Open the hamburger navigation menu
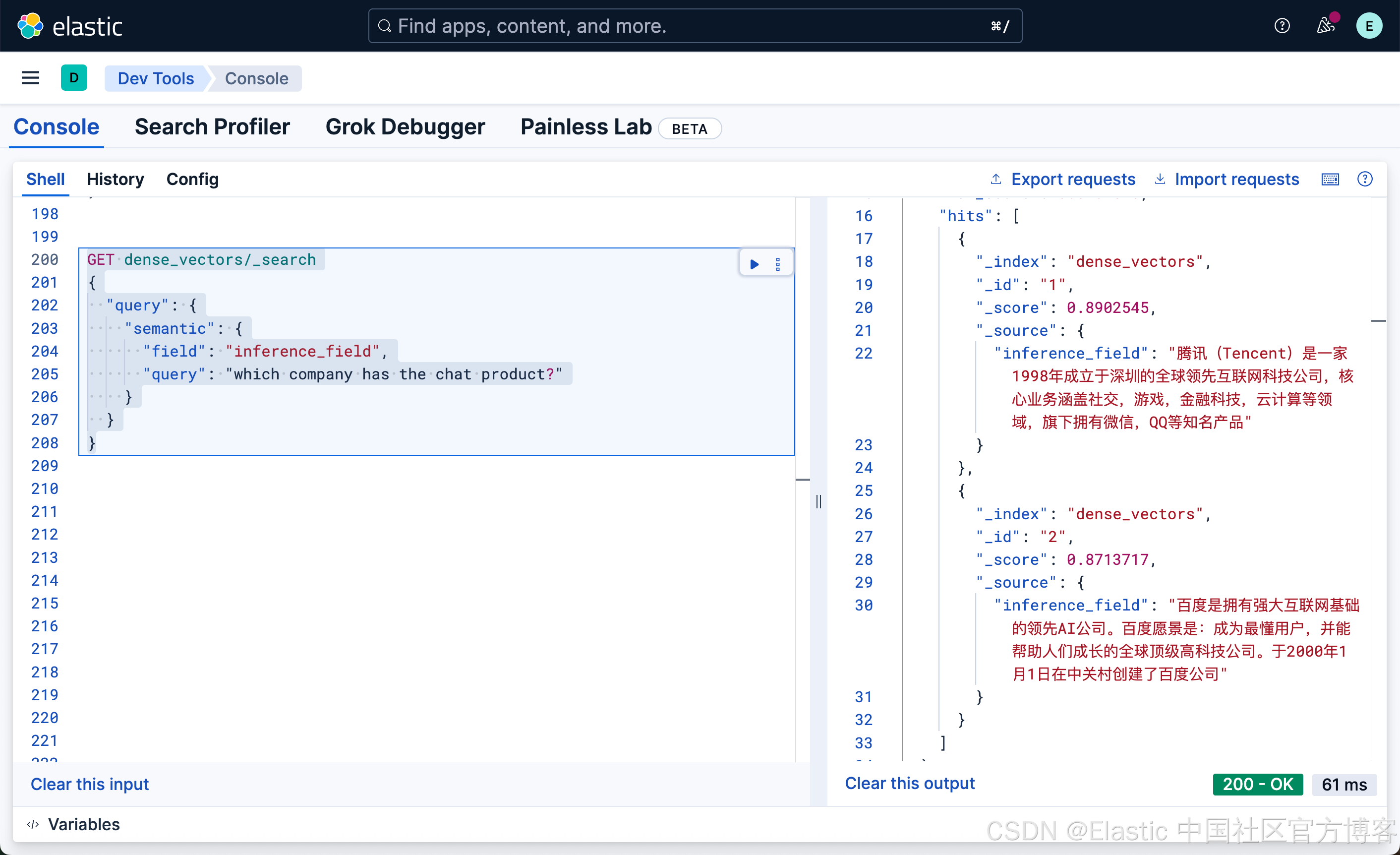This screenshot has height=855, width=1400. coord(30,78)
